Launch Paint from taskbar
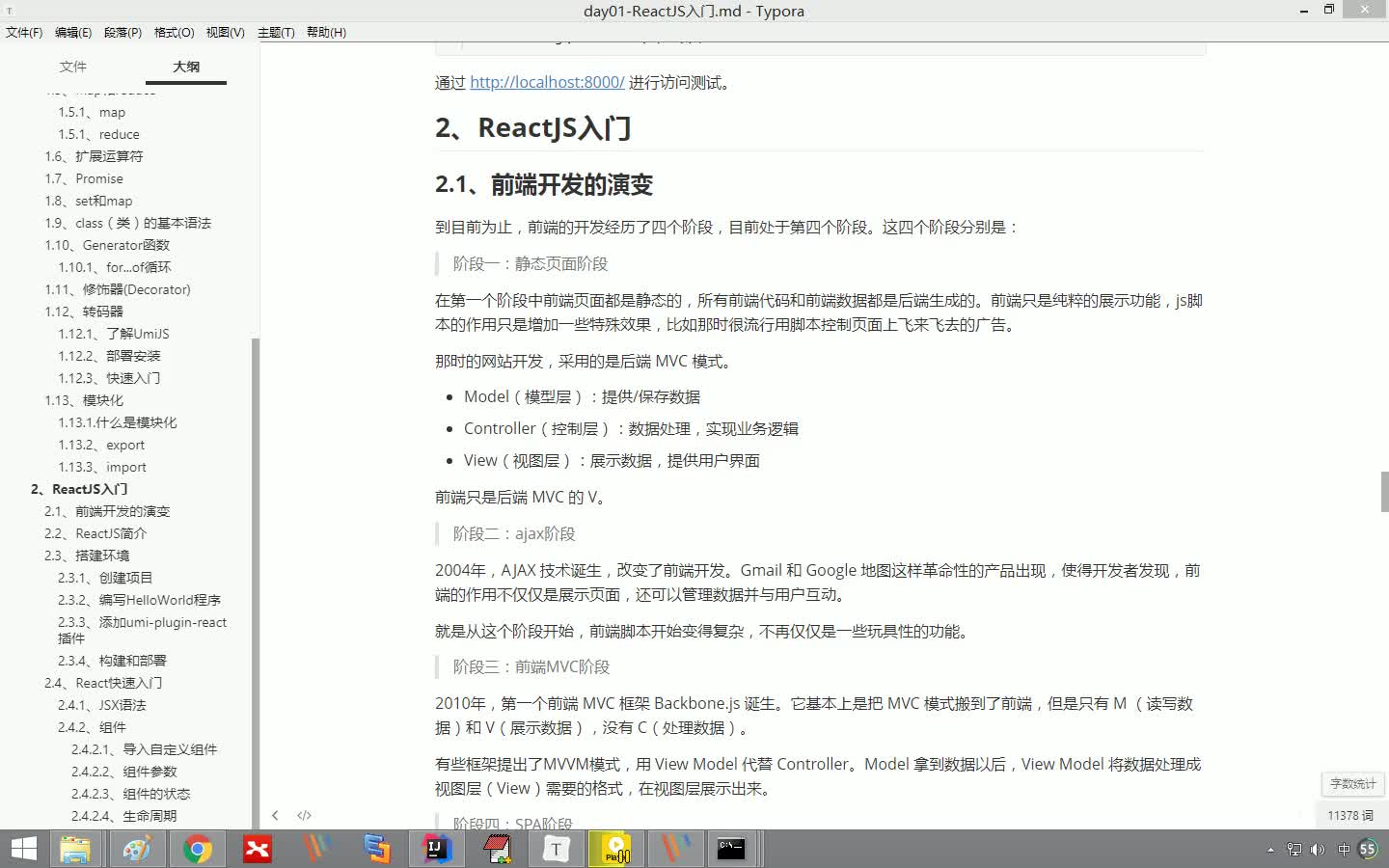Screen dimensions: 1389x868 (136, 849)
